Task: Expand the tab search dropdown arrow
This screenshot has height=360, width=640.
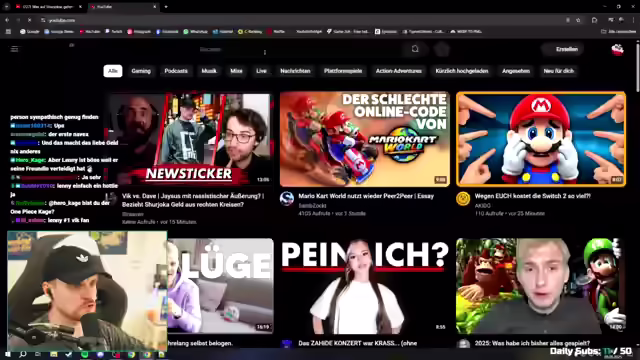Action: (7, 7)
